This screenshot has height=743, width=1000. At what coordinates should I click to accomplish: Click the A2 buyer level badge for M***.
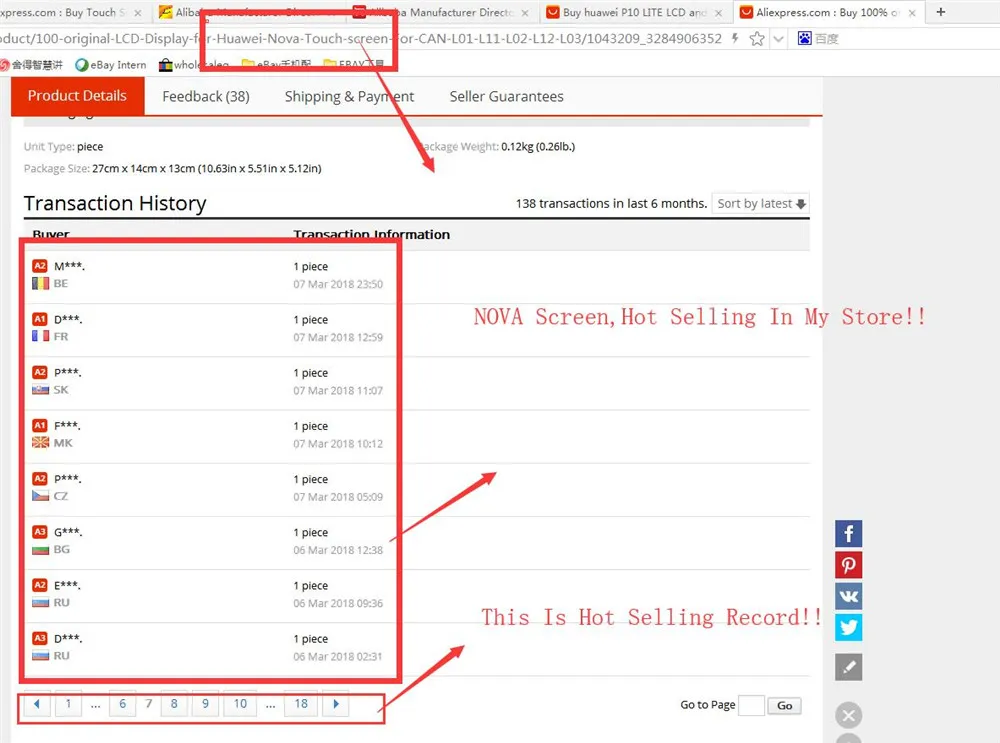click(x=40, y=266)
